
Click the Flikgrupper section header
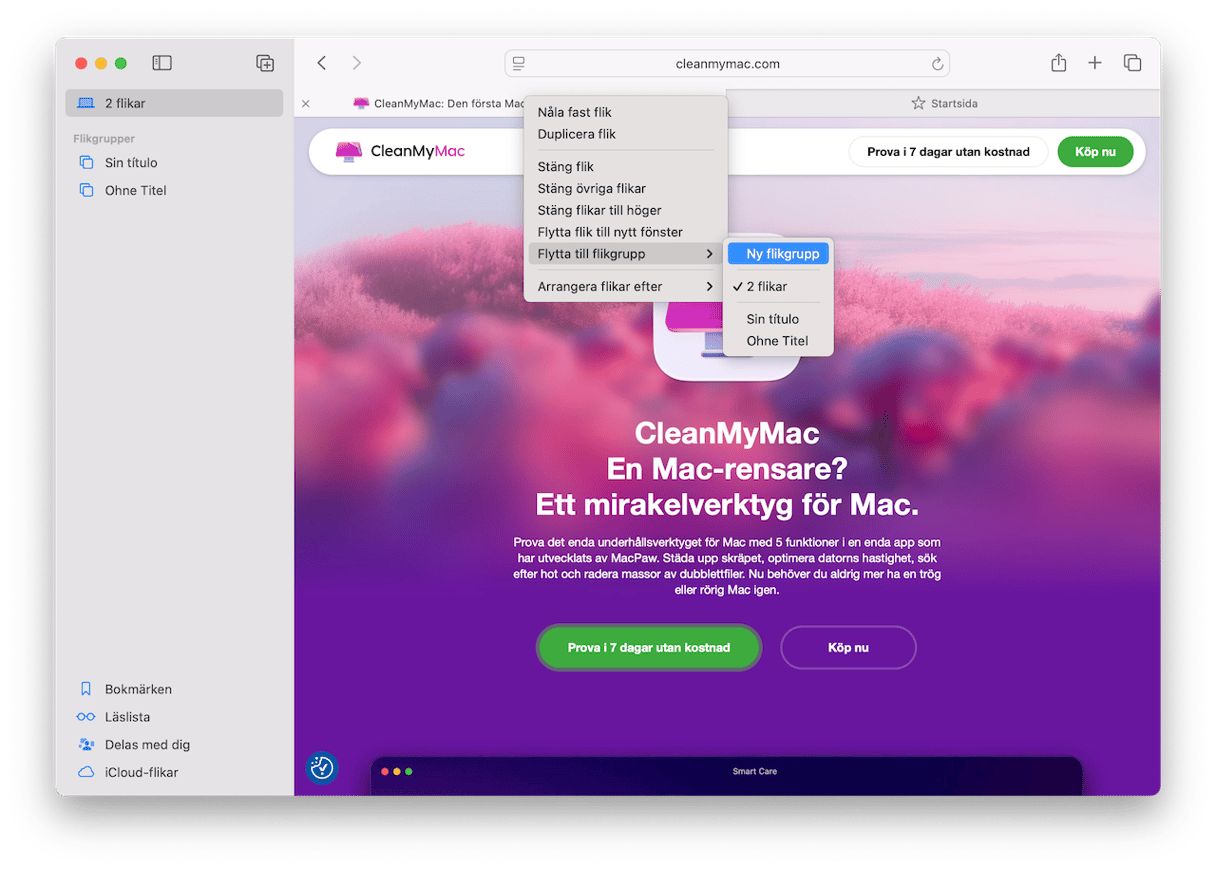(x=104, y=139)
